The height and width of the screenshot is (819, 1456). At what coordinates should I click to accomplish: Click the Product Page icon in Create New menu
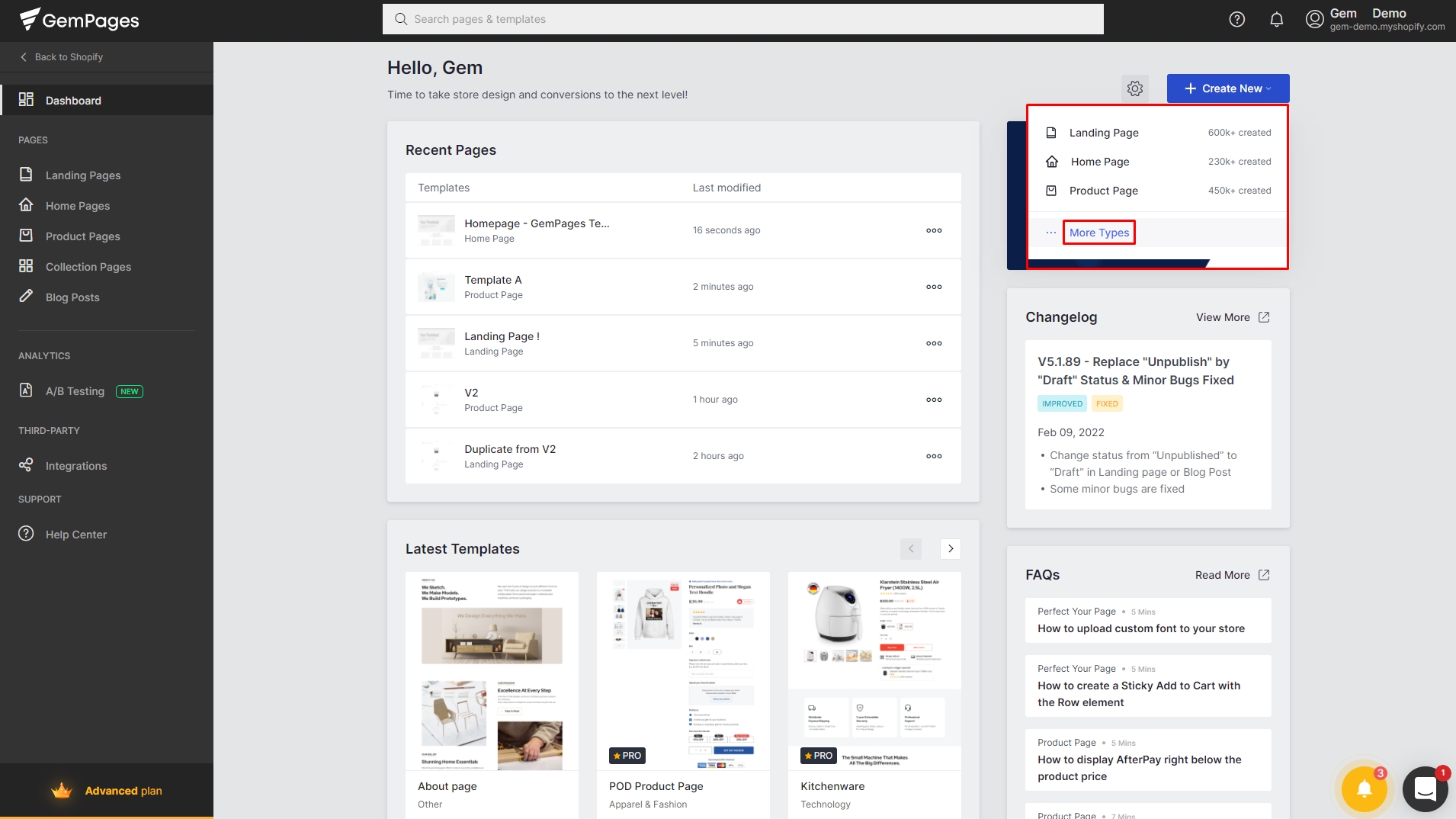[1051, 191]
